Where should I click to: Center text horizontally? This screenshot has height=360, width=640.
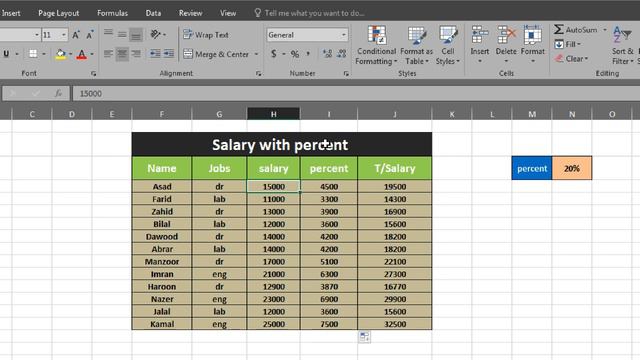coord(122,54)
